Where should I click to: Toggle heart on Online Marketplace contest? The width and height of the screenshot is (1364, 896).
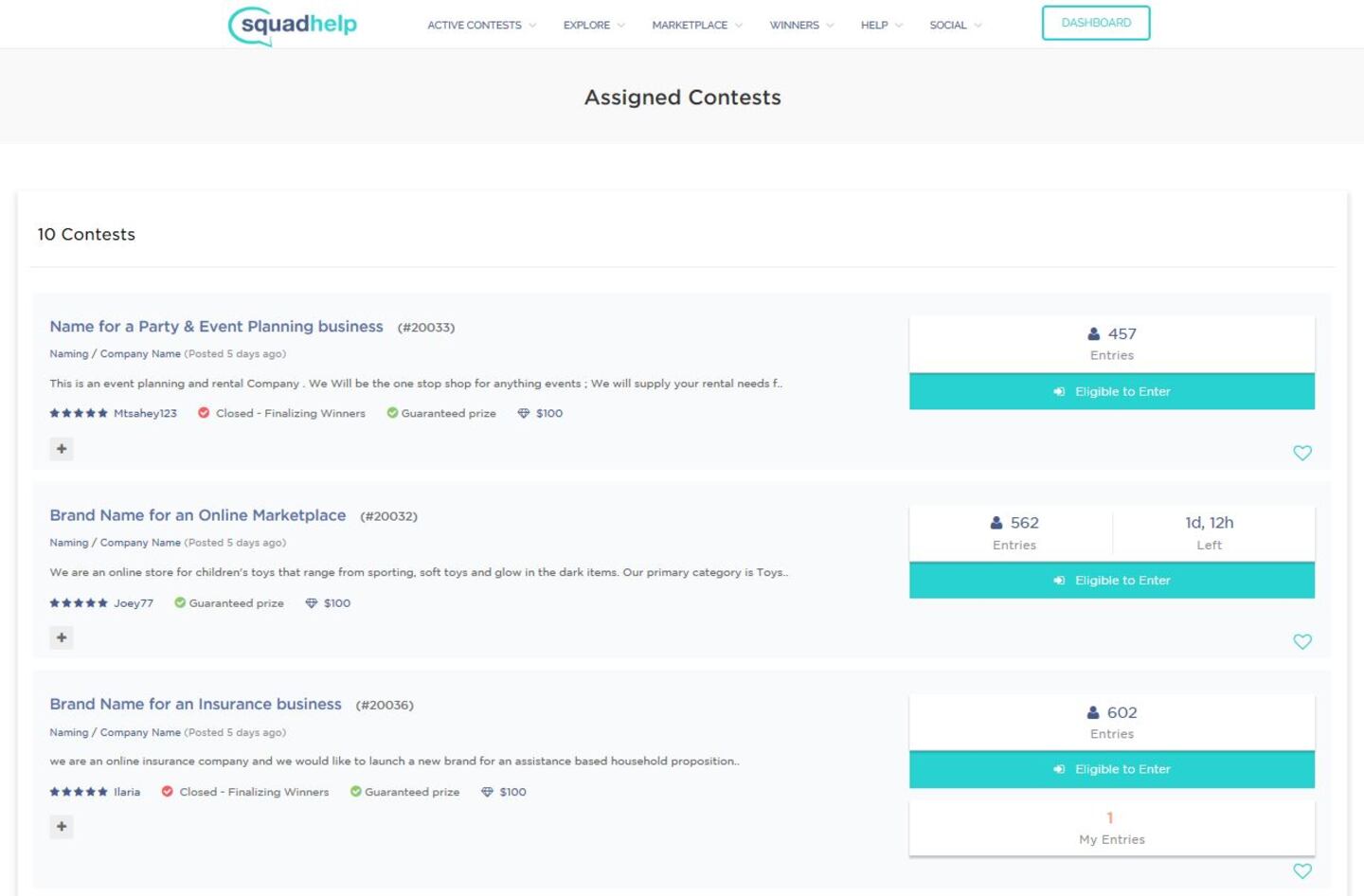tap(1302, 641)
